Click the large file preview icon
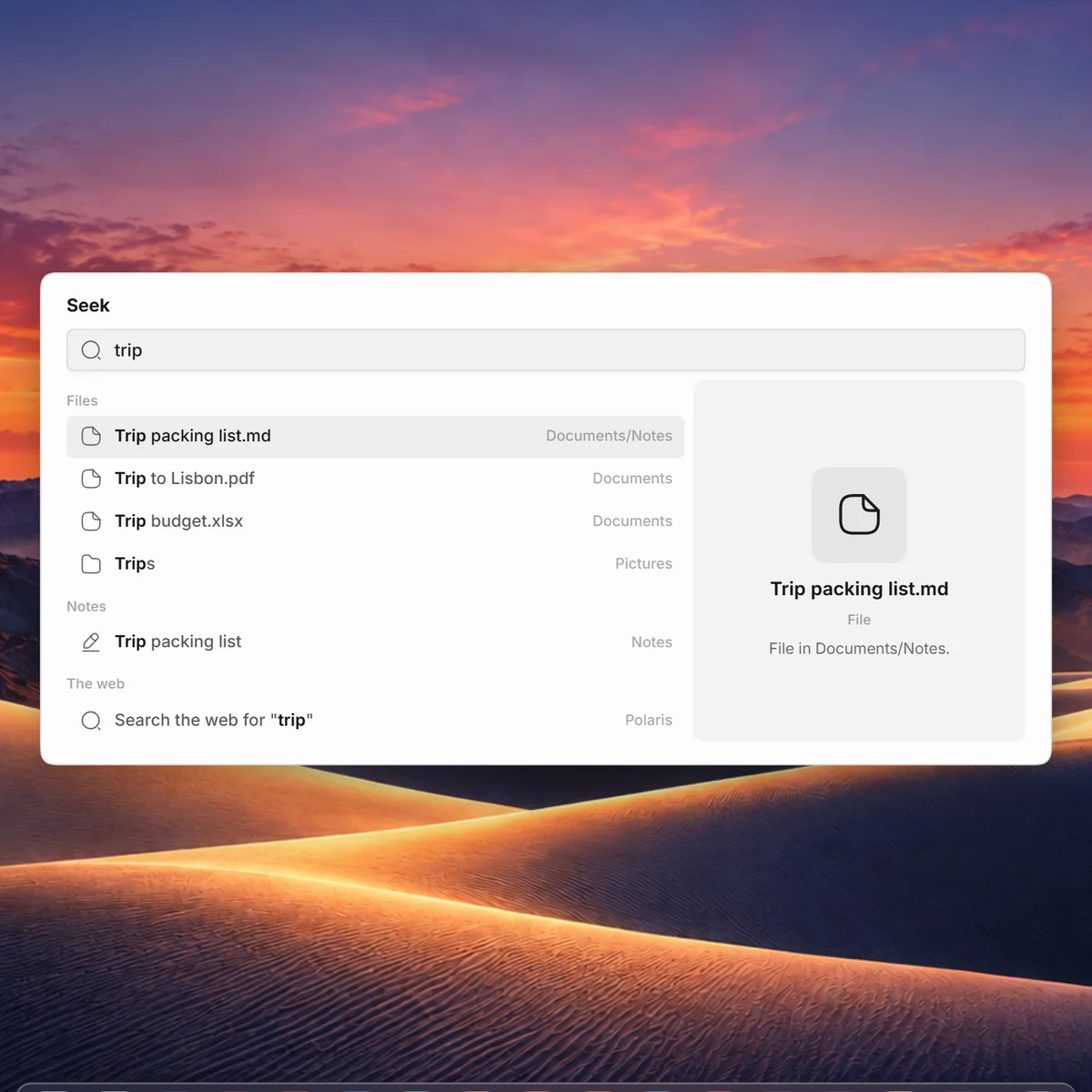 pyautogui.click(x=859, y=515)
